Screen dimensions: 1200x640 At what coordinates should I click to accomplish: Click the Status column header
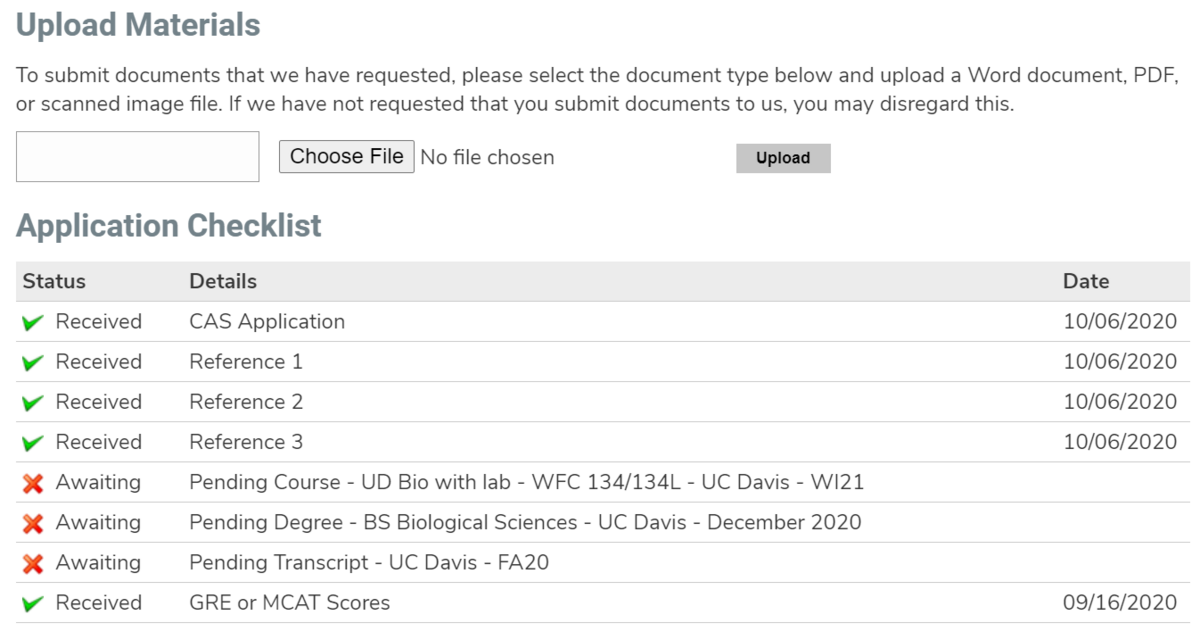pyautogui.click(x=54, y=281)
